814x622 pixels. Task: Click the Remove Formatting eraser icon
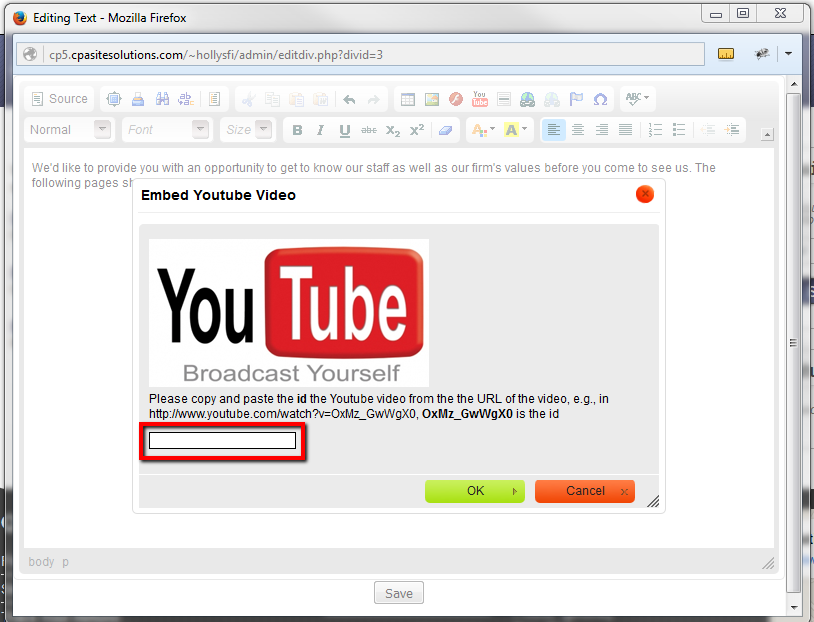[x=445, y=130]
